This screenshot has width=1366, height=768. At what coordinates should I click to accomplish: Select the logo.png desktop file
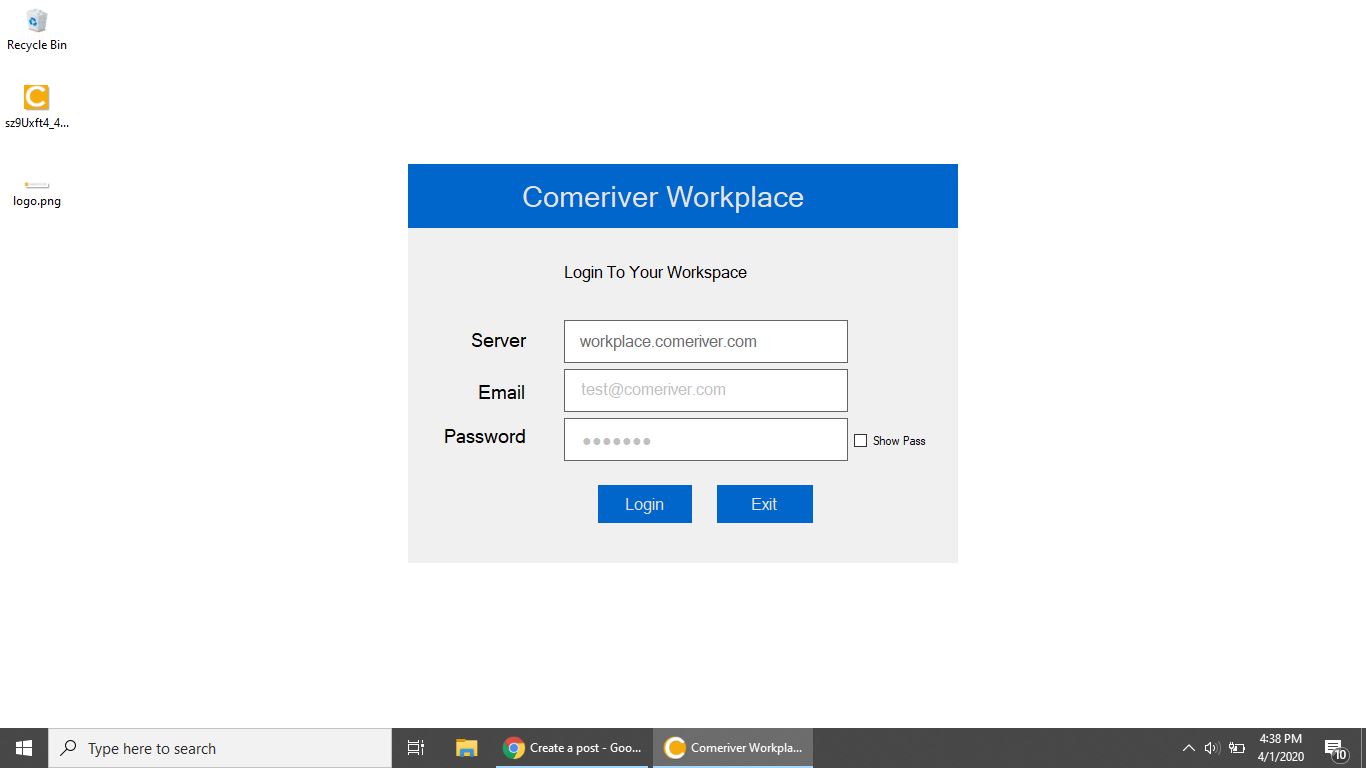pyautogui.click(x=37, y=190)
